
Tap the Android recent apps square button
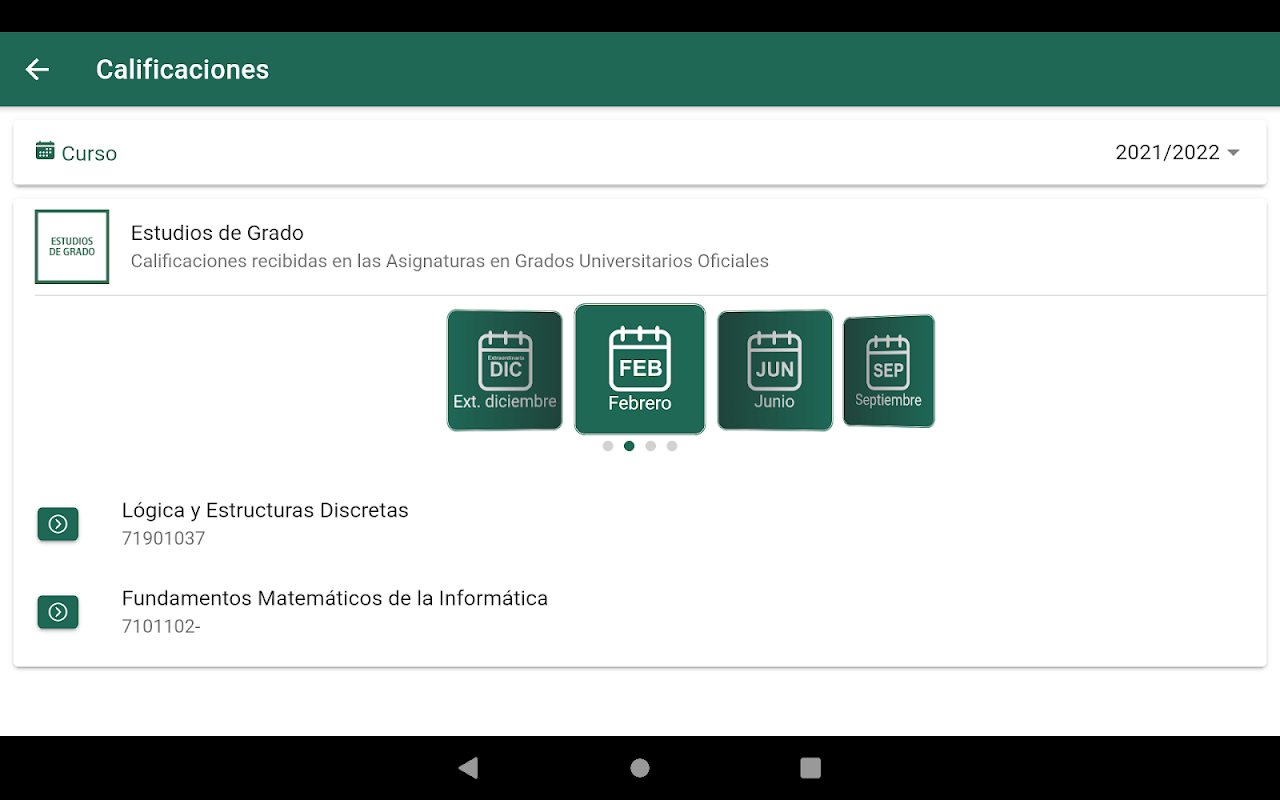[x=811, y=768]
